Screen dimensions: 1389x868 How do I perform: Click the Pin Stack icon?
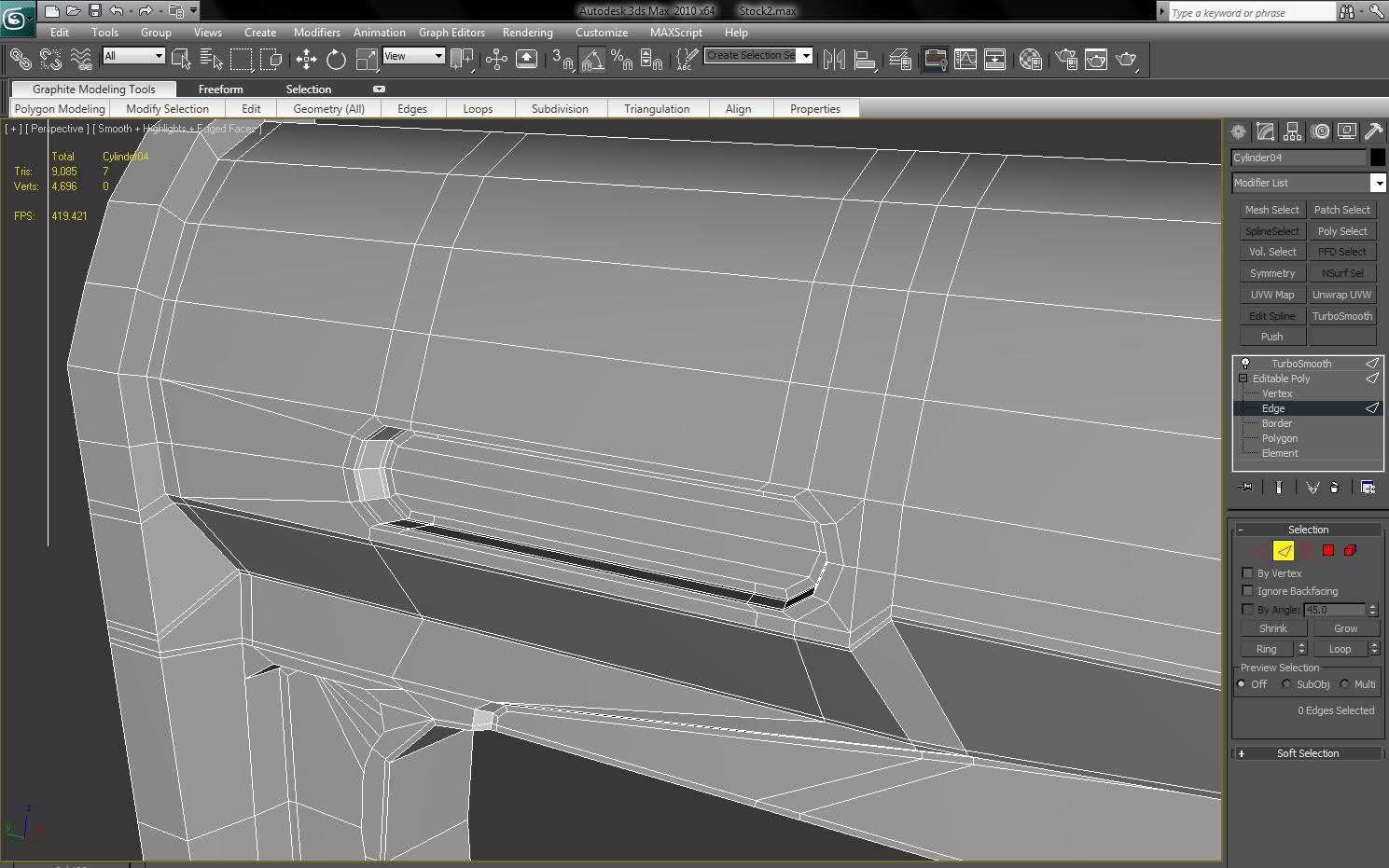pos(1246,488)
